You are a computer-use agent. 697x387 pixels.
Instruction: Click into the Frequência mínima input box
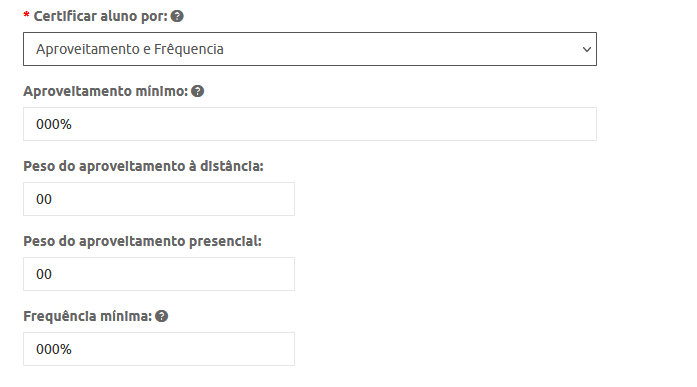159,349
